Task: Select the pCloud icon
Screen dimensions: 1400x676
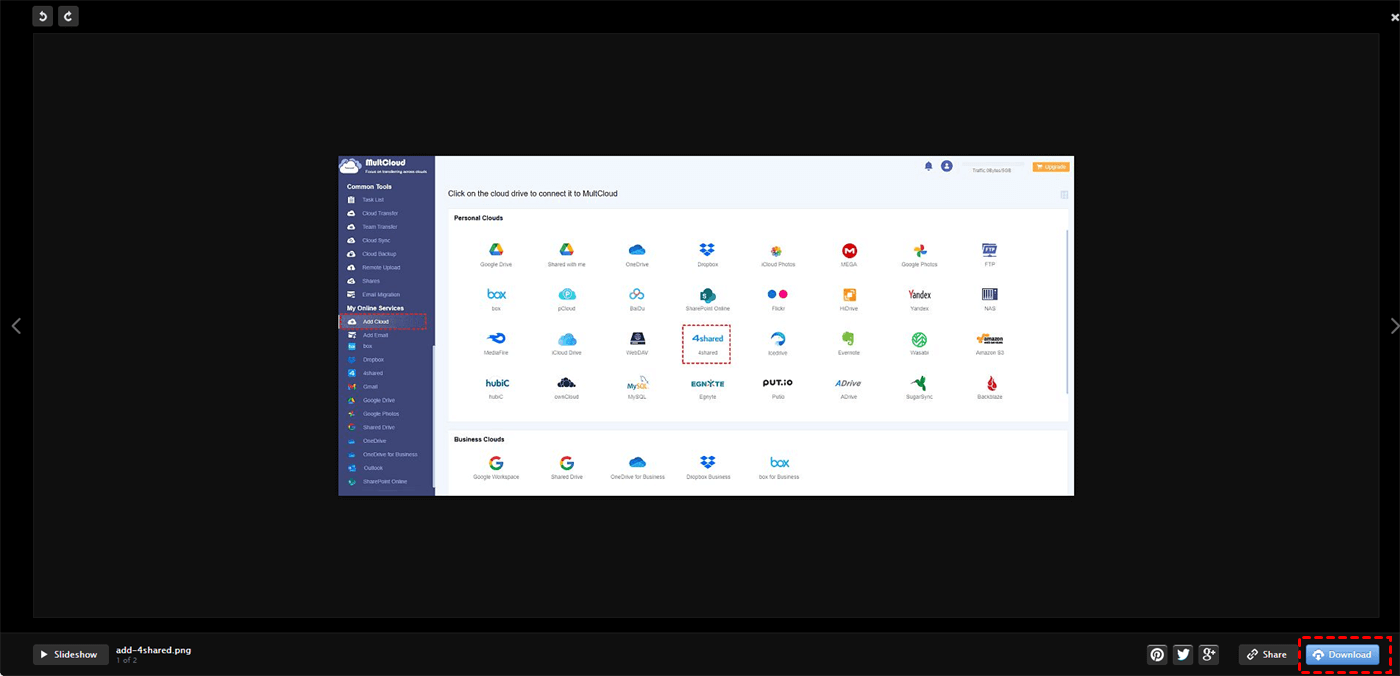Action: pyautogui.click(x=566, y=294)
